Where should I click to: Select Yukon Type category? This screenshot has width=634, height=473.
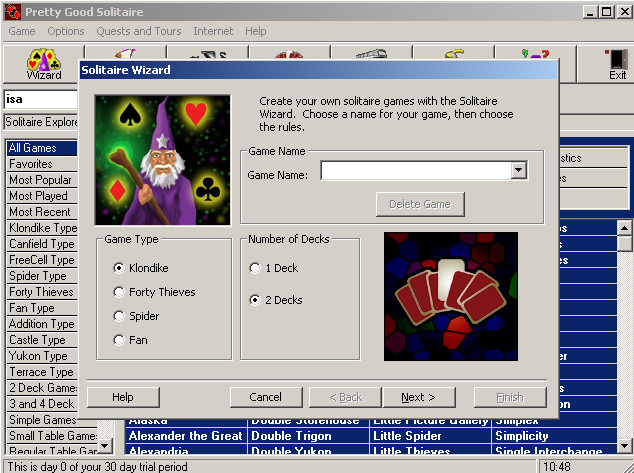(42, 356)
